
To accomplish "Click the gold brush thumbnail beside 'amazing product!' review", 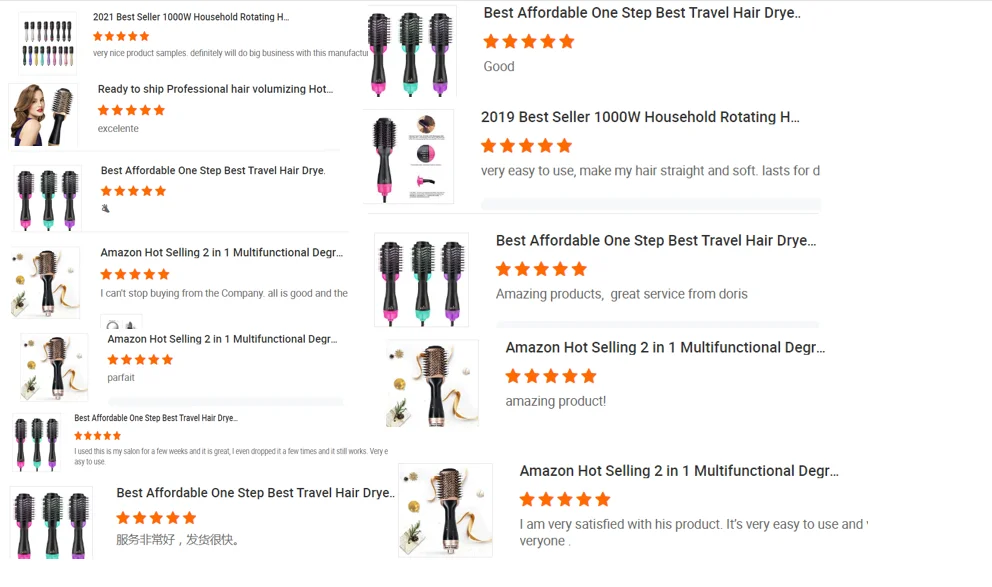I will coord(433,384).
